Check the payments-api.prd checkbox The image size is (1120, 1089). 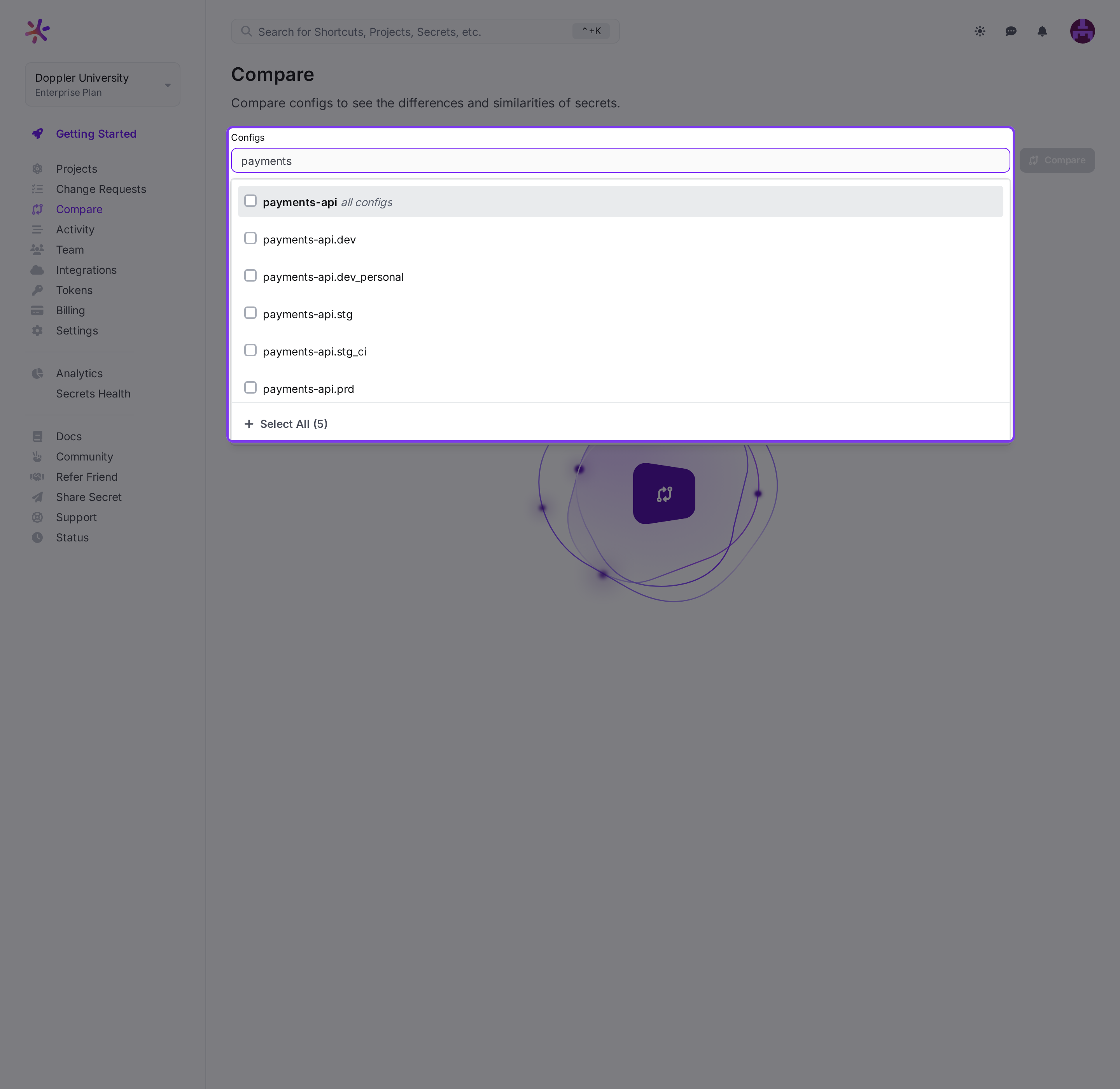point(250,388)
